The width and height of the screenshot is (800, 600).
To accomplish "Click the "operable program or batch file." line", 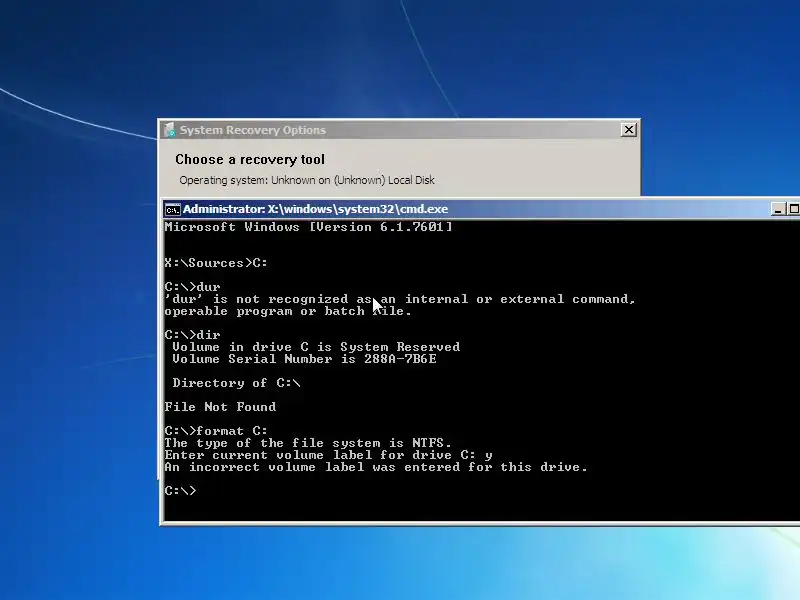I will tap(288, 311).
